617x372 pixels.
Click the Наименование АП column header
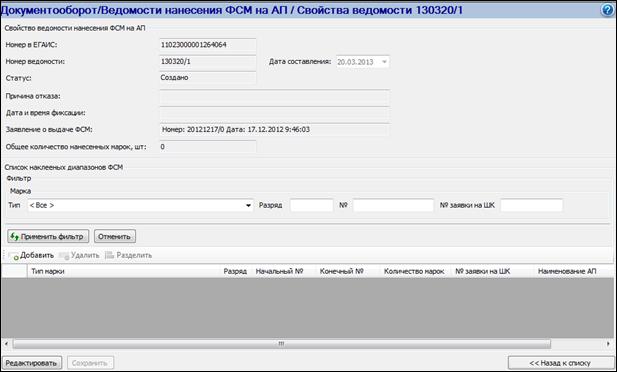(x=567, y=271)
